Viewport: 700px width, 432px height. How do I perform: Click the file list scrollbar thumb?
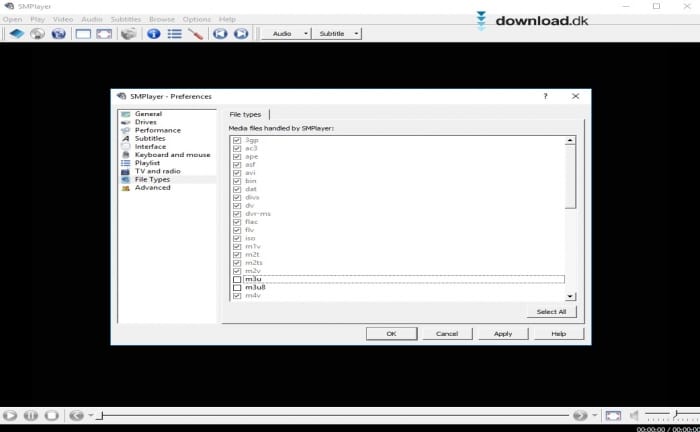570,177
